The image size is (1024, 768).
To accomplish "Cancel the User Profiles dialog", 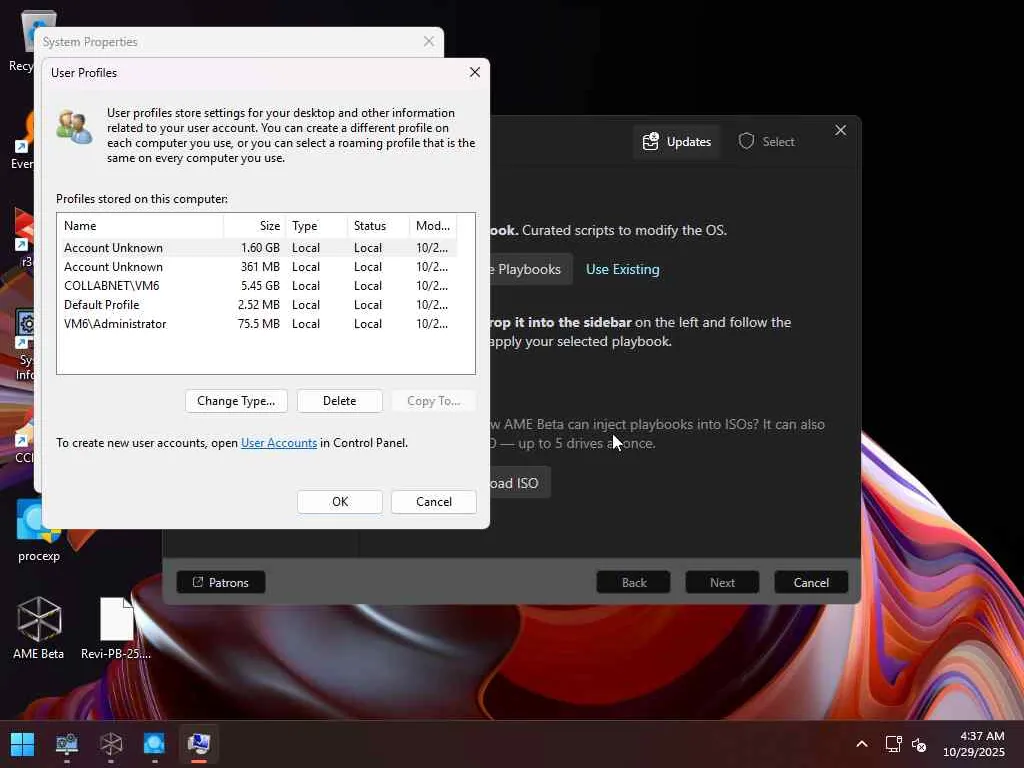I will 434,502.
